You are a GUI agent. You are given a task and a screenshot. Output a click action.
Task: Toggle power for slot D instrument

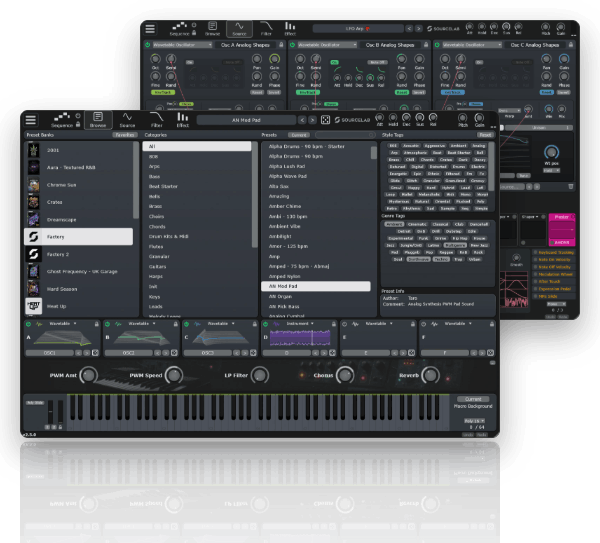[x=266, y=324]
